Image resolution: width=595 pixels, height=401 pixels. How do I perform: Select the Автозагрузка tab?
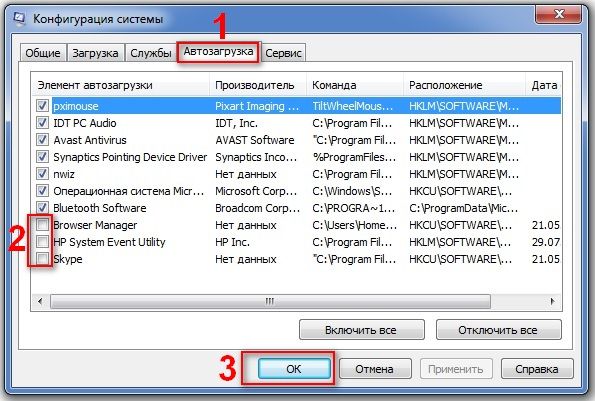pyautogui.click(x=219, y=52)
